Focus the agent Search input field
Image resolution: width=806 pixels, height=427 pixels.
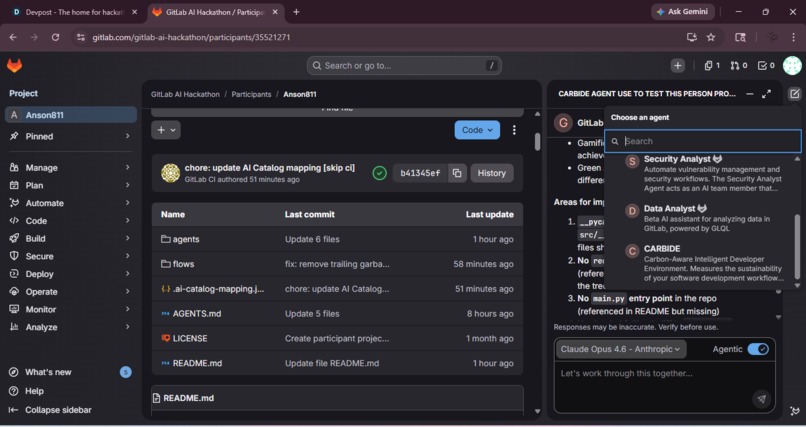(x=703, y=141)
